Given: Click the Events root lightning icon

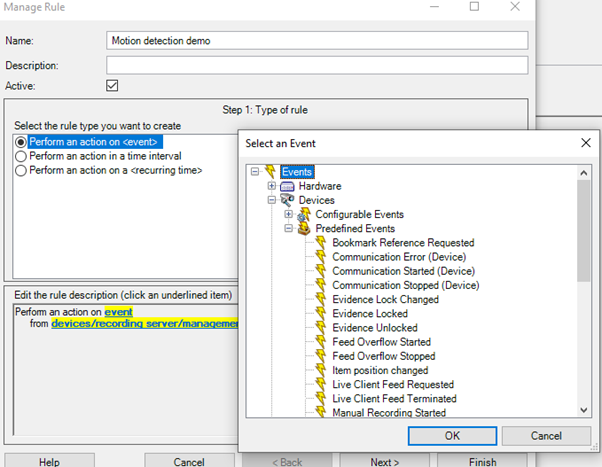Looking at the screenshot, I should (270, 172).
